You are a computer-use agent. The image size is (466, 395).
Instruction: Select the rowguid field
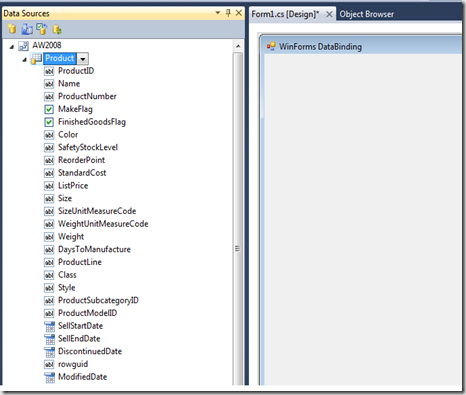[73, 364]
